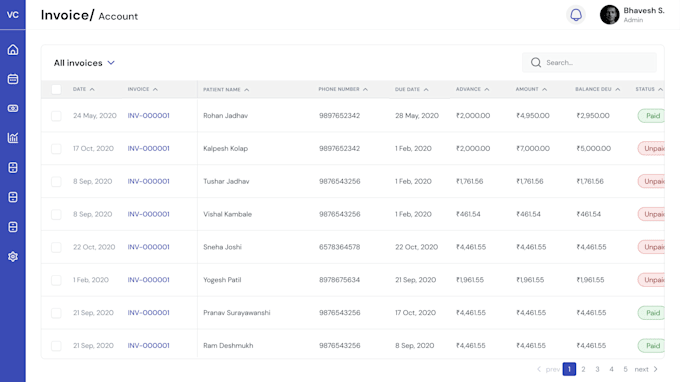Open Pranav Surayawanshi's INV-000001 link

pos(148,313)
